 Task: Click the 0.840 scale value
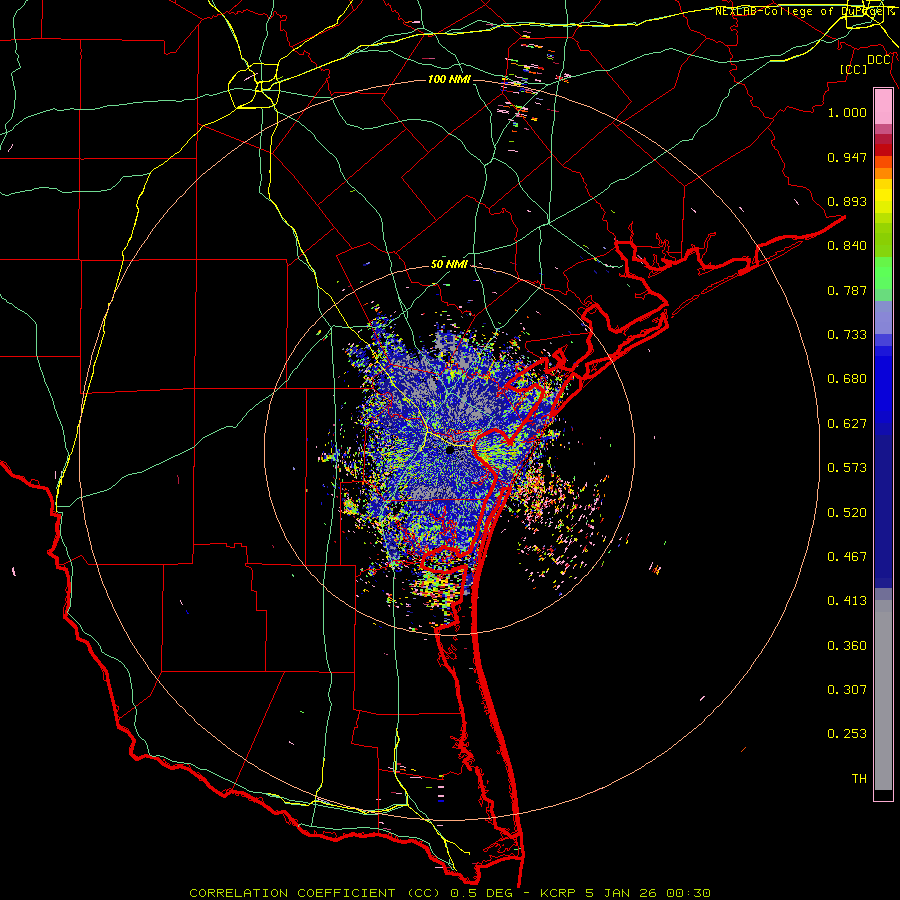[x=847, y=246]
